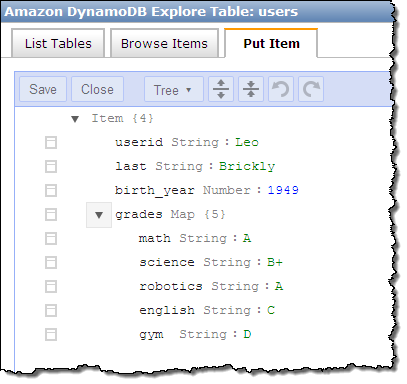Switch to the List Tables tab
The height and width of the screenshot is (384, 407).
coord(58,43)
